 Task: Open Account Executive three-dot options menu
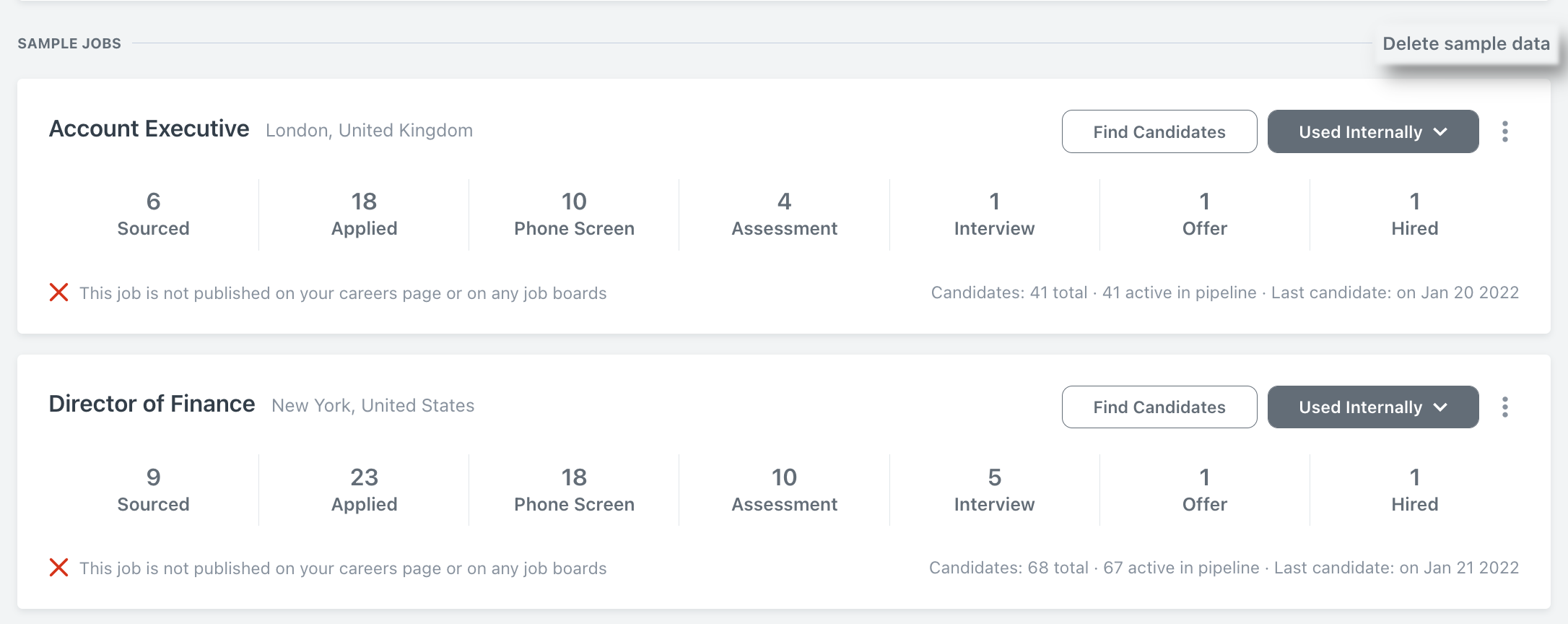1504,131
